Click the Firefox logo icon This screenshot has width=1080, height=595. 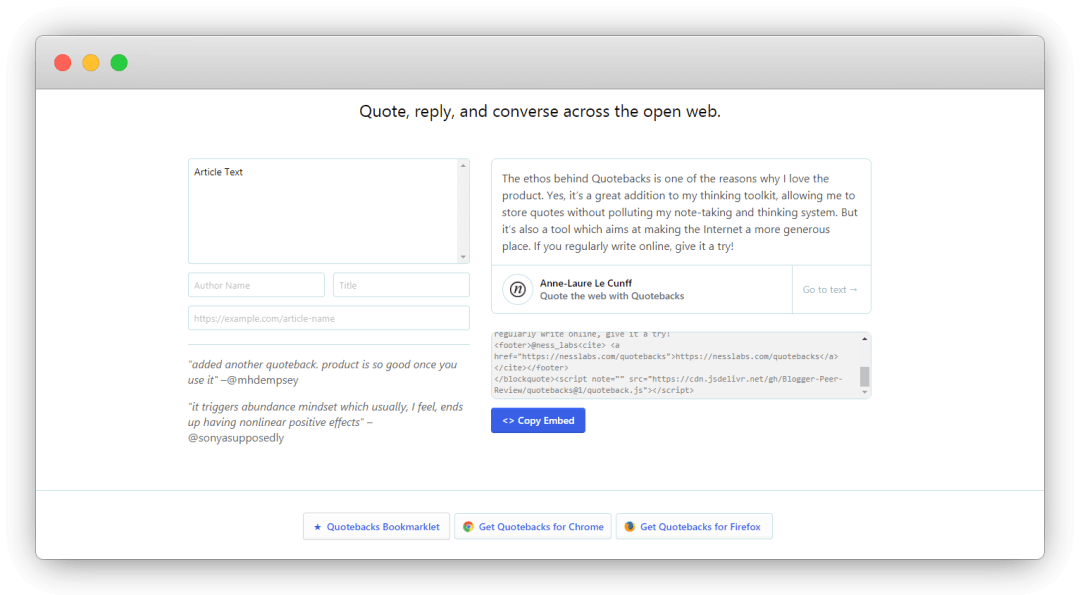pyautogui.click(x=630, y=527)
